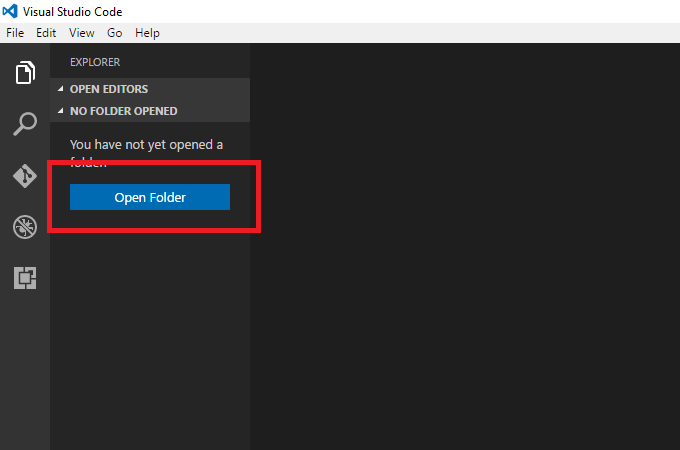The image size is (680, 450).
Task: Click the EXPLORER panel title
Action: tap(95, 62)
